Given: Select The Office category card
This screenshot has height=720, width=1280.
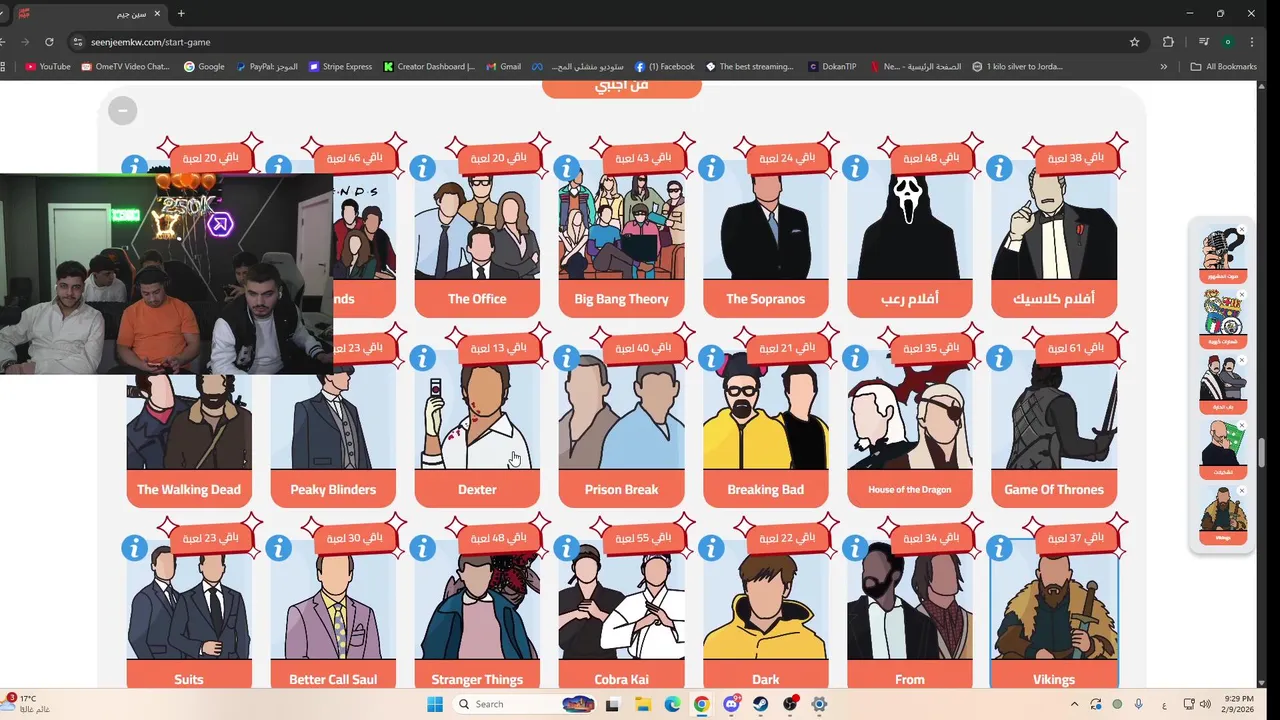Looking at the screenshot, I should pyautogui.click(x=477, y=238).
